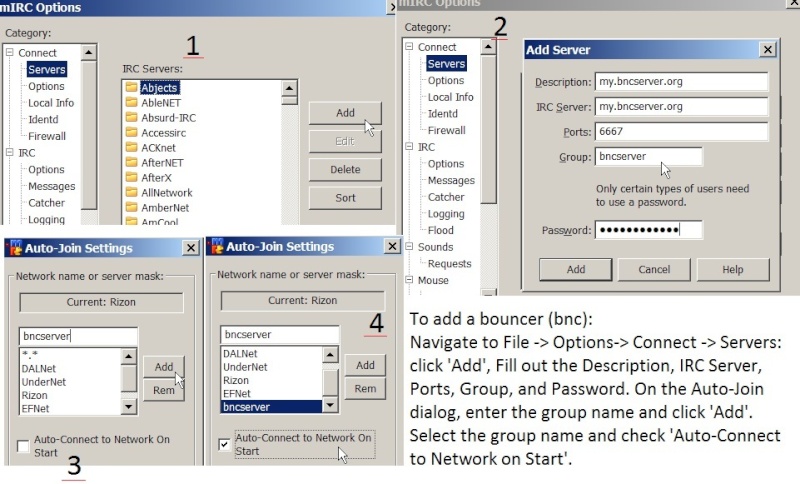Click Delete button beside IRC Servers list
The image size is (800, 484).
coord(345,169)
